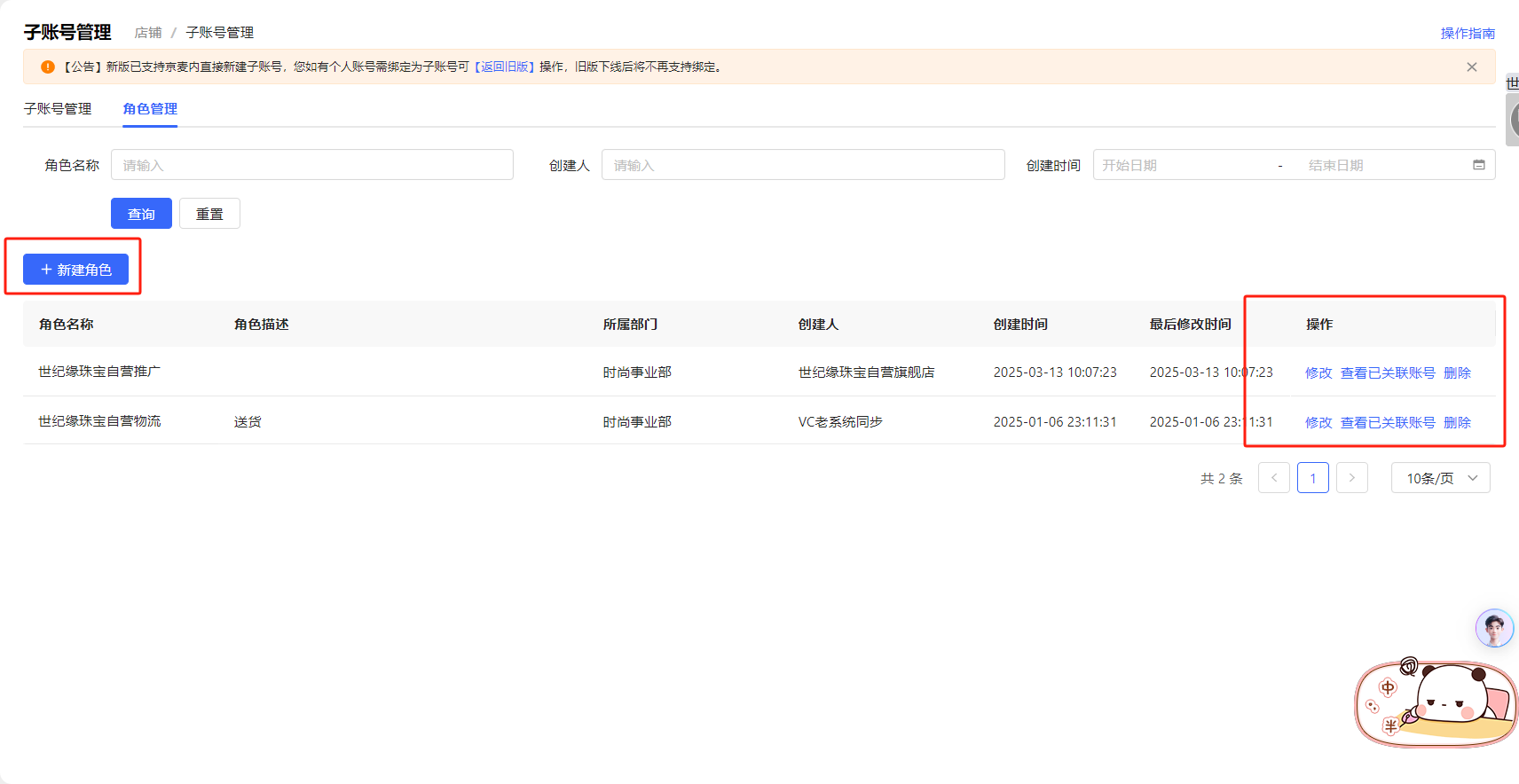The image size is (1519, 784).
Task: Click the 开始日期 start date field
Action: 1182,165
